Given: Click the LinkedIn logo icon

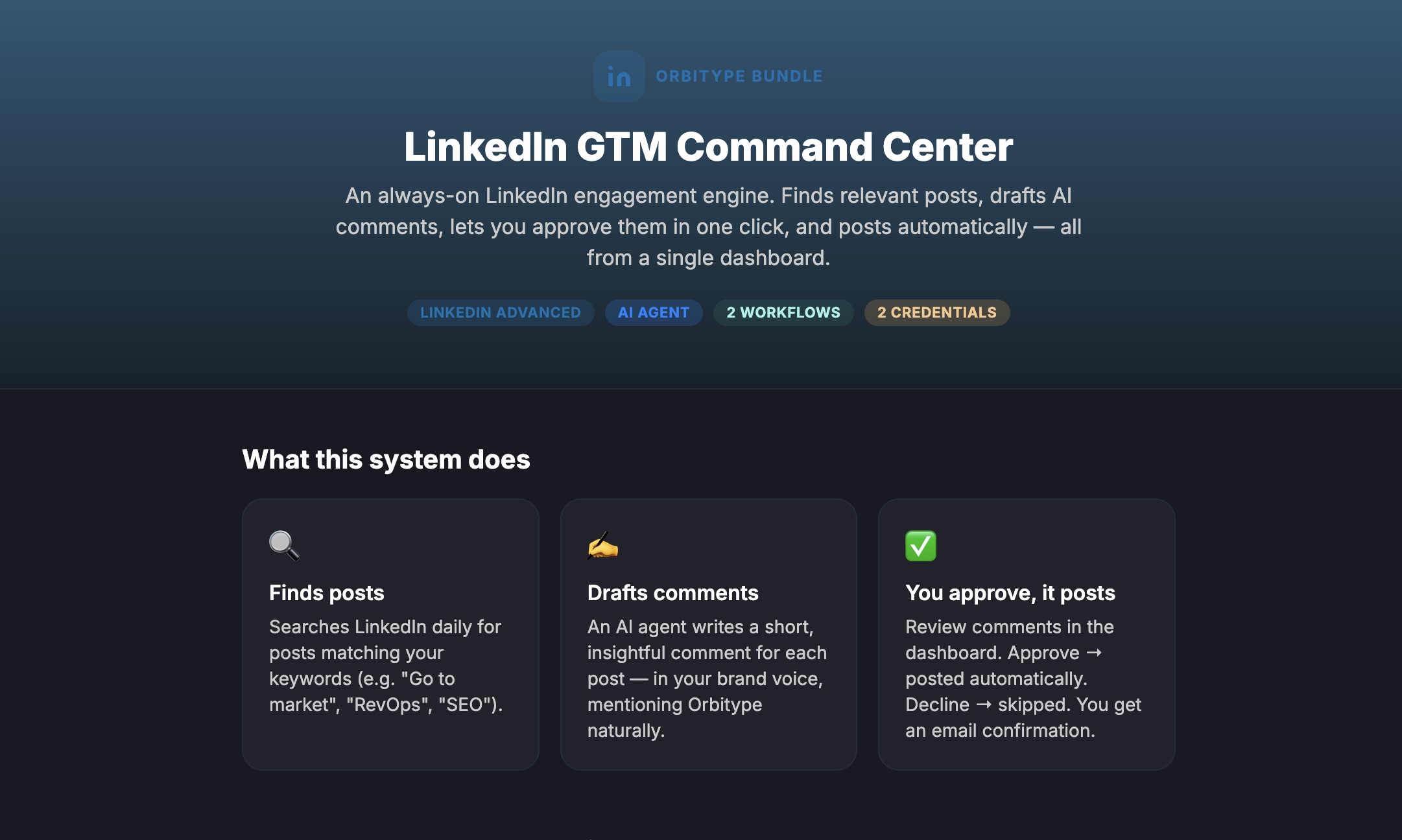Looking at the screenshot, I should coord(619,76).
